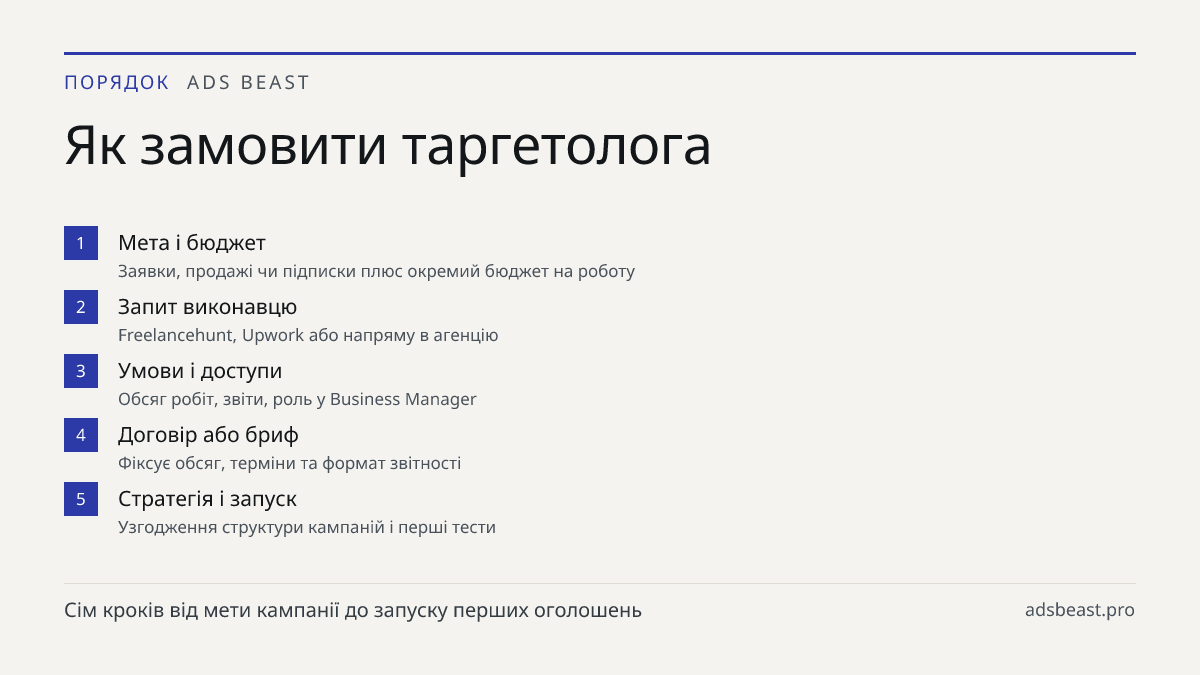This screenshot has width=1200, height=675.
Task: Select the 'Договір або бриф' step title
Action: (x=208, y=435)
